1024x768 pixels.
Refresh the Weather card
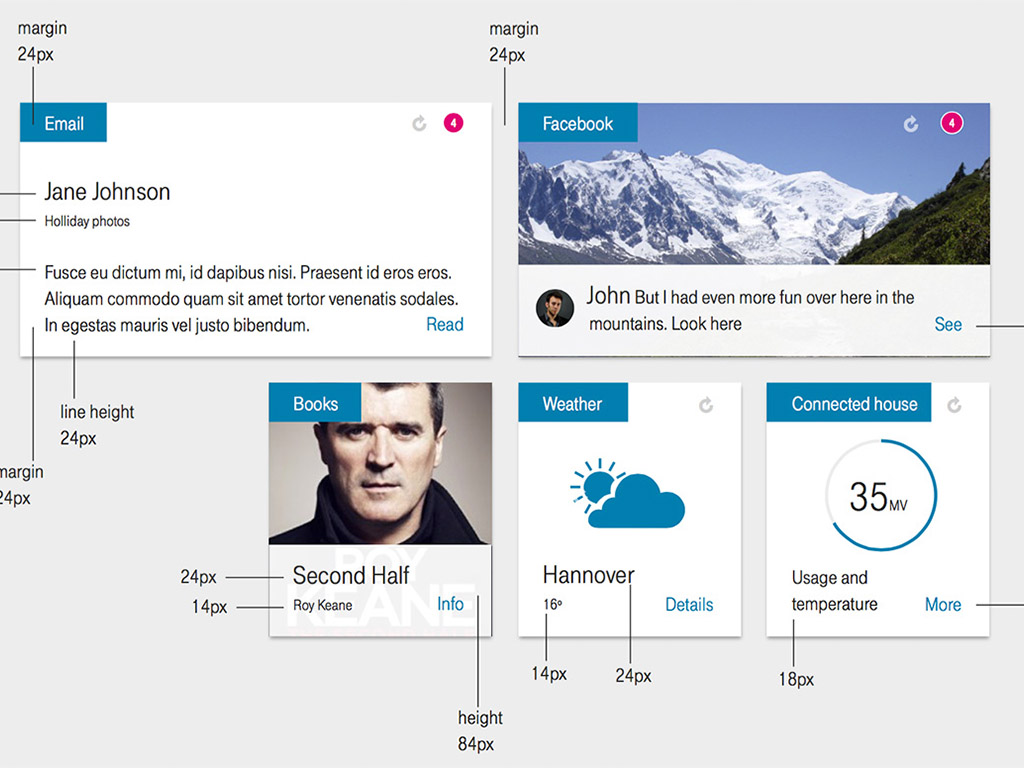[x=706, y=404]
